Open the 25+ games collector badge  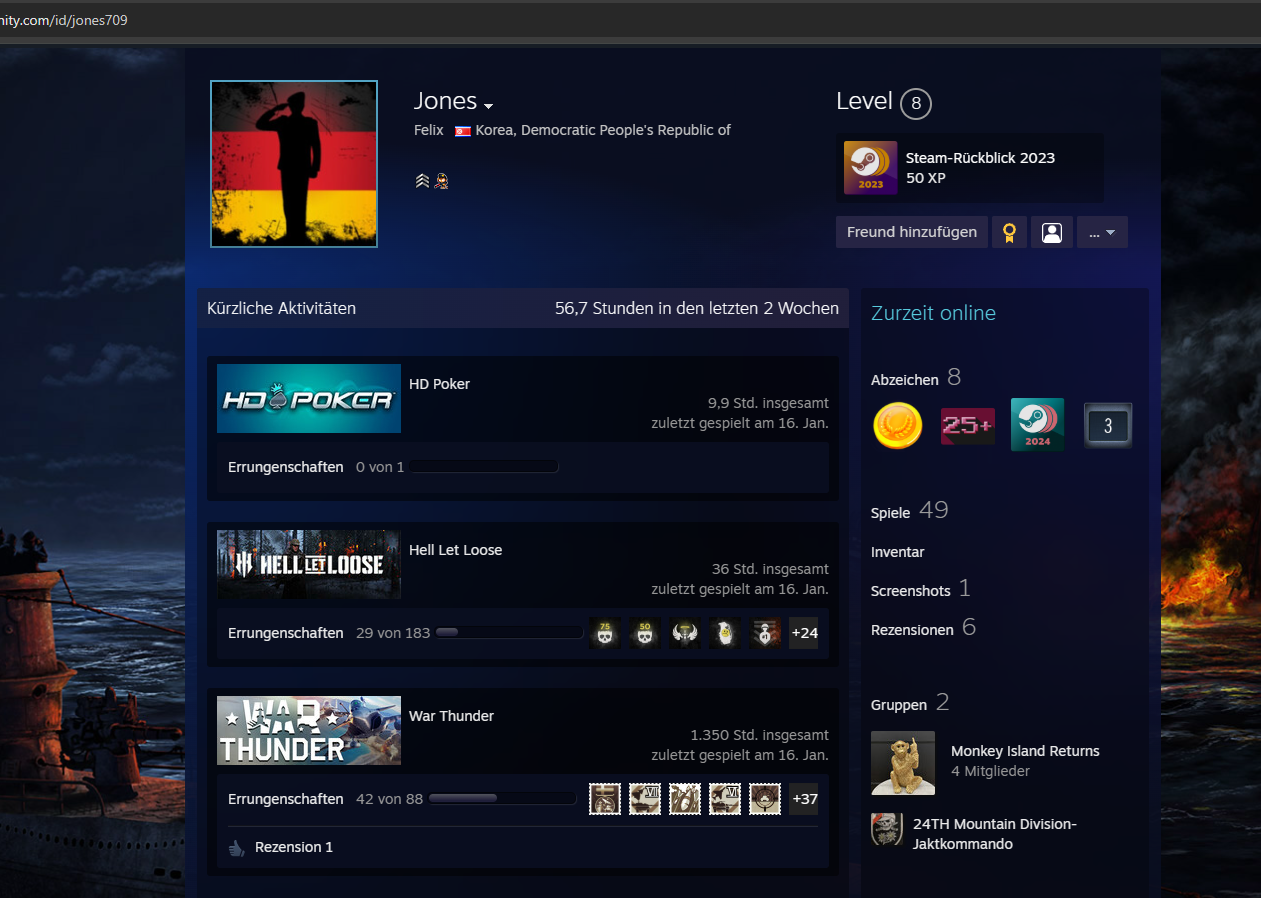pyautogui.click(x=967, y=426)
